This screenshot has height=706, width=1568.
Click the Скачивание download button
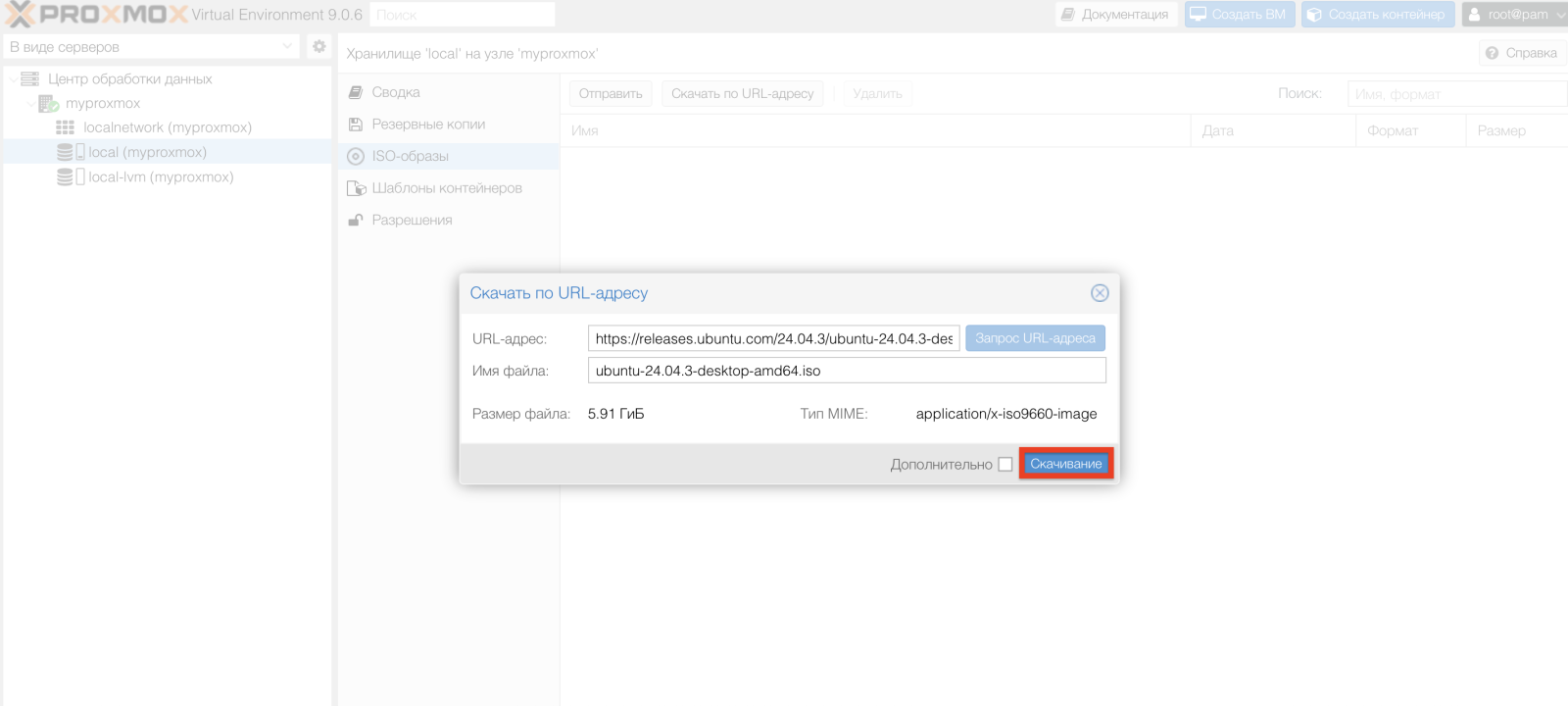(1066, 464)
